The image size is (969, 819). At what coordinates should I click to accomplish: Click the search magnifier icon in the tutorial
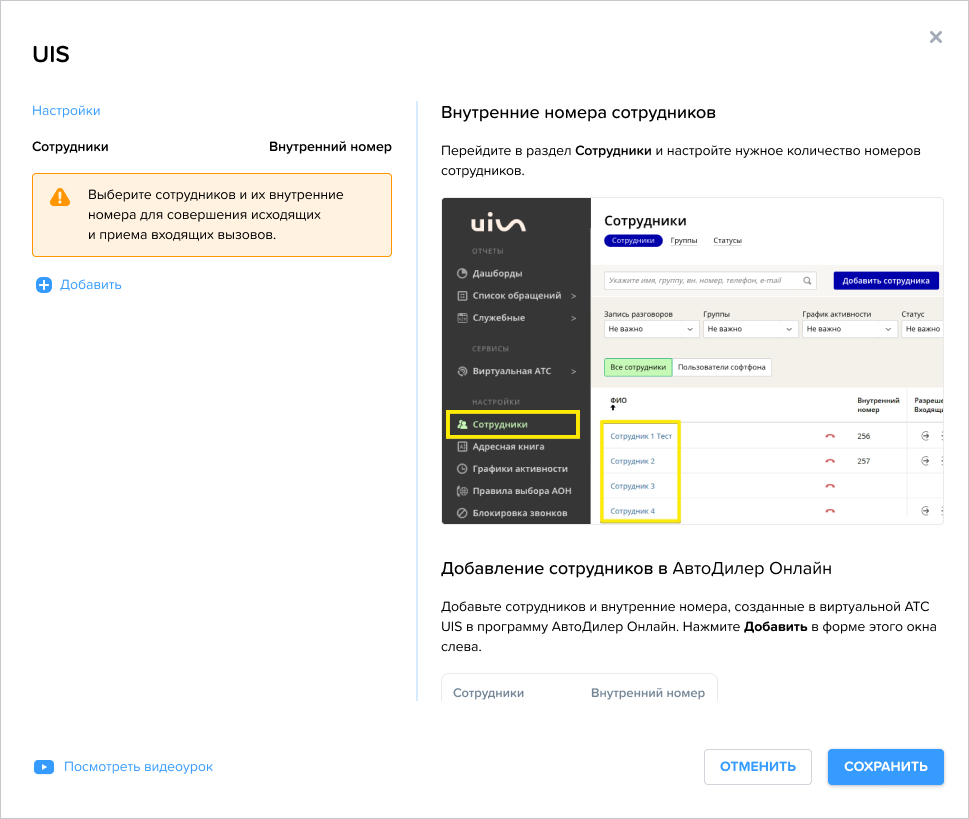(807, 281)
